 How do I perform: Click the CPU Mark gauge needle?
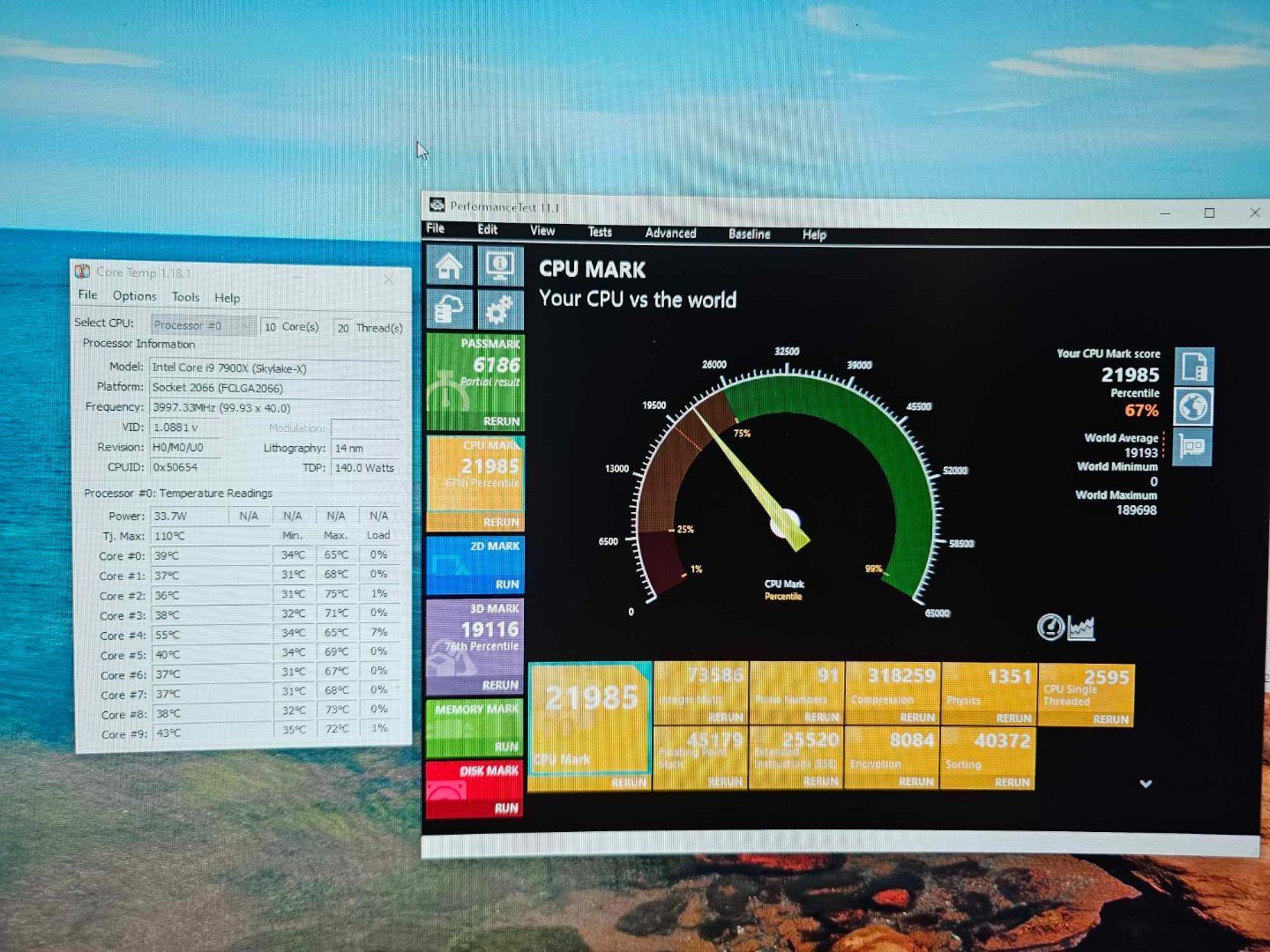tap(750, 479)
